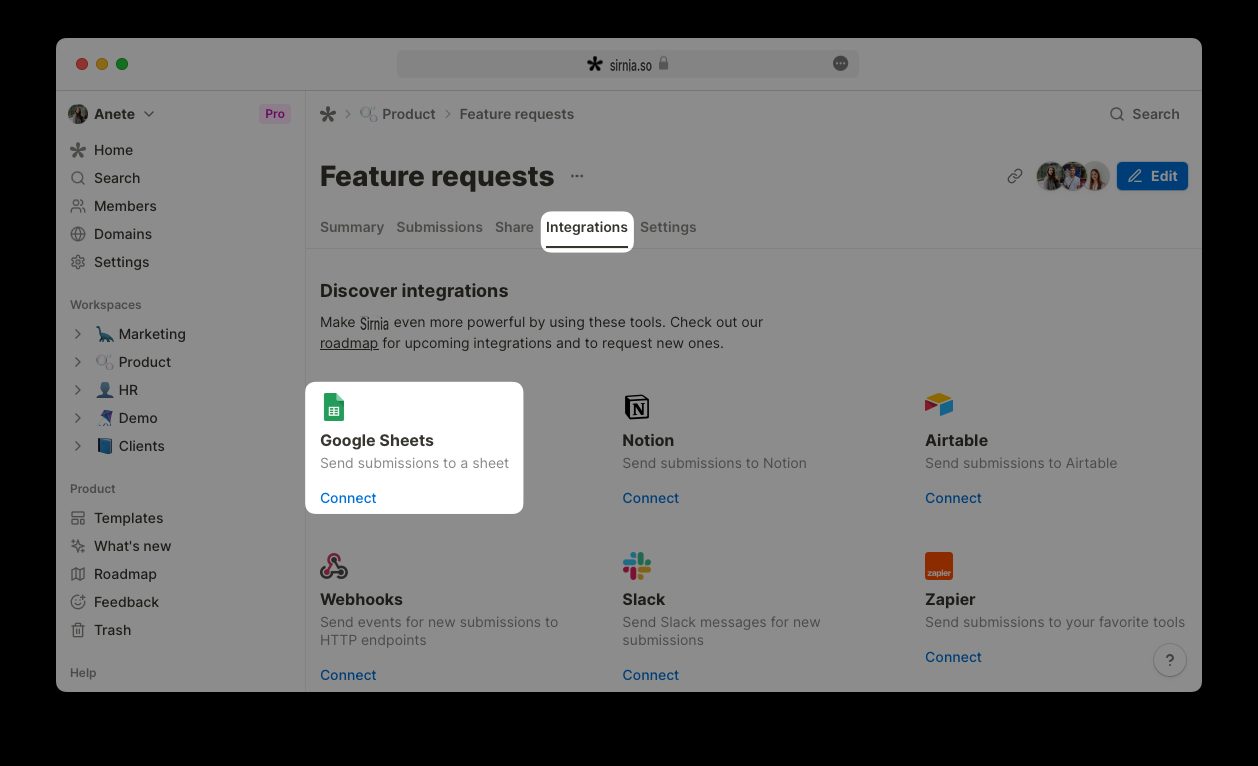Connect the Slack integration

click(651, 675)
